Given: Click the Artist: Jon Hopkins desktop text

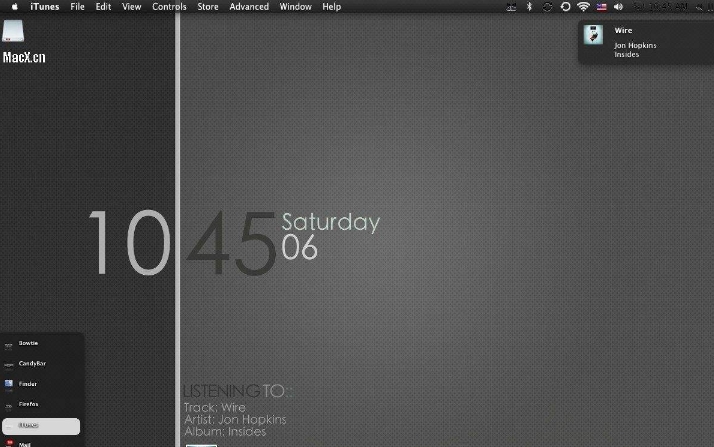Looking at the screenshot, I should pyautogui.click(x=235, y=419).
